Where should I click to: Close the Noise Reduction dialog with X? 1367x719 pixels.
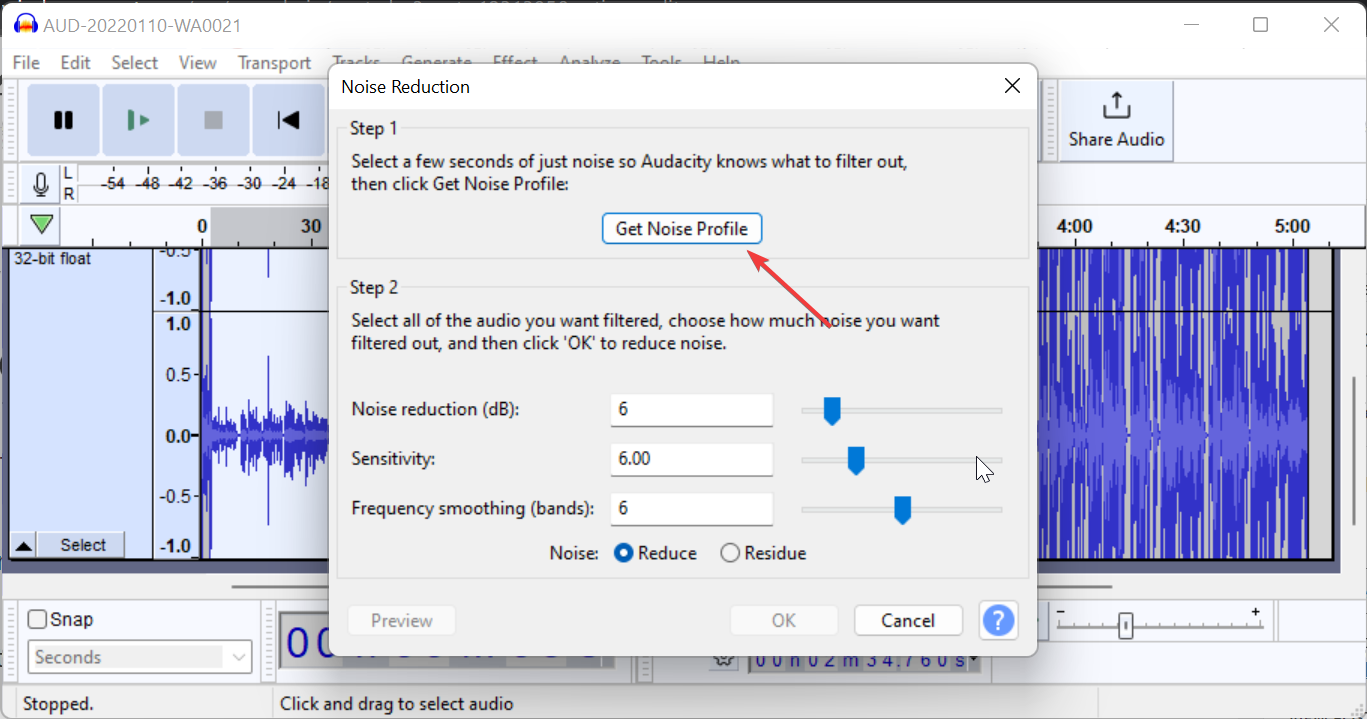[1012, 86]
